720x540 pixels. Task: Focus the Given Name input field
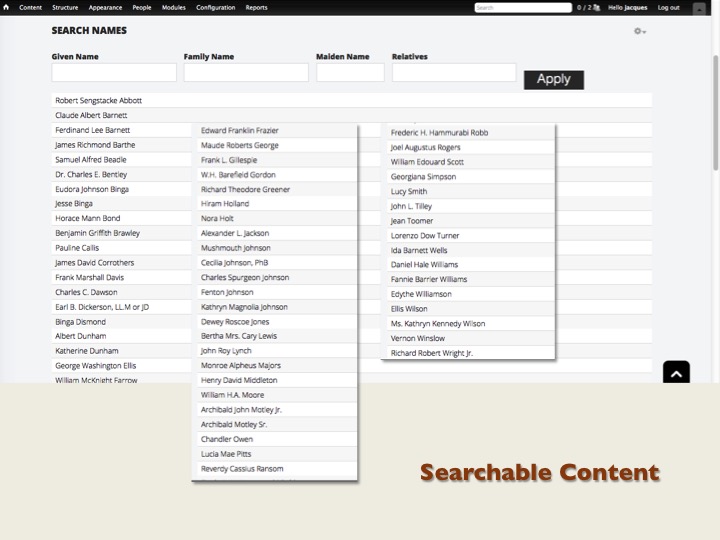114,73
